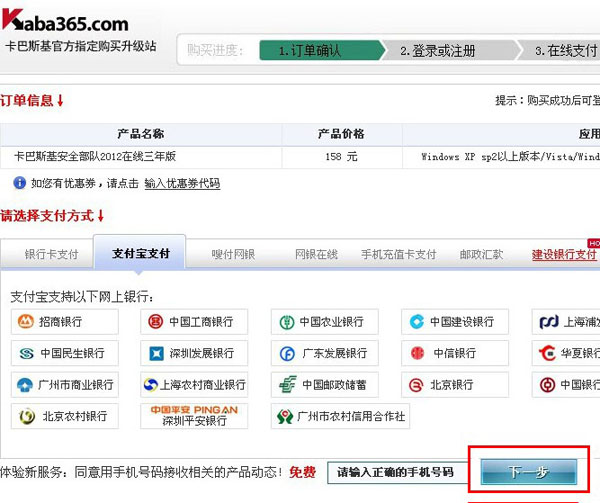
Task: Choose 深圳发展银行 bank icon
Action: 193,353
